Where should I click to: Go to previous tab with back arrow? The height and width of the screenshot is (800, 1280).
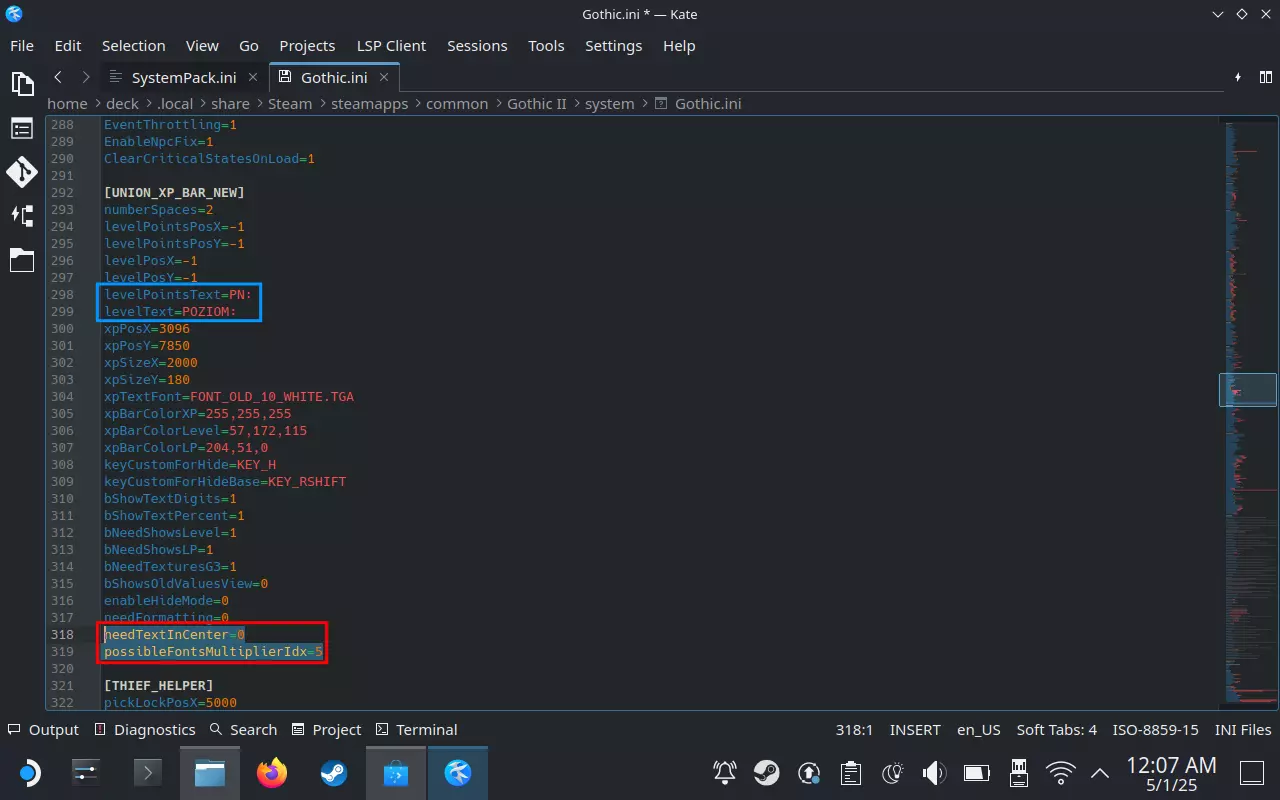(58, 77)
